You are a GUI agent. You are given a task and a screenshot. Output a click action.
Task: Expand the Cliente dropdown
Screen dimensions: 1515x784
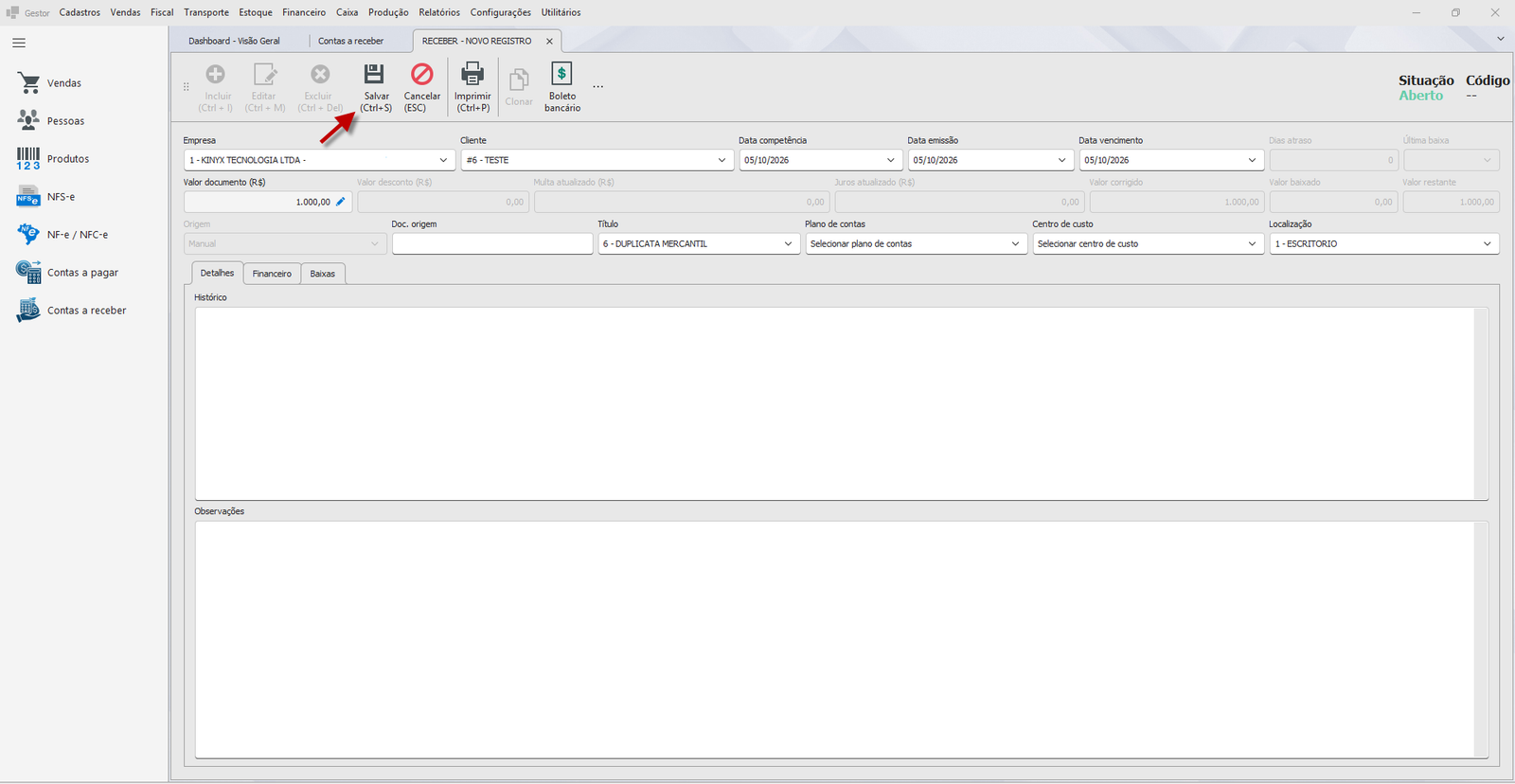(722, 160)
